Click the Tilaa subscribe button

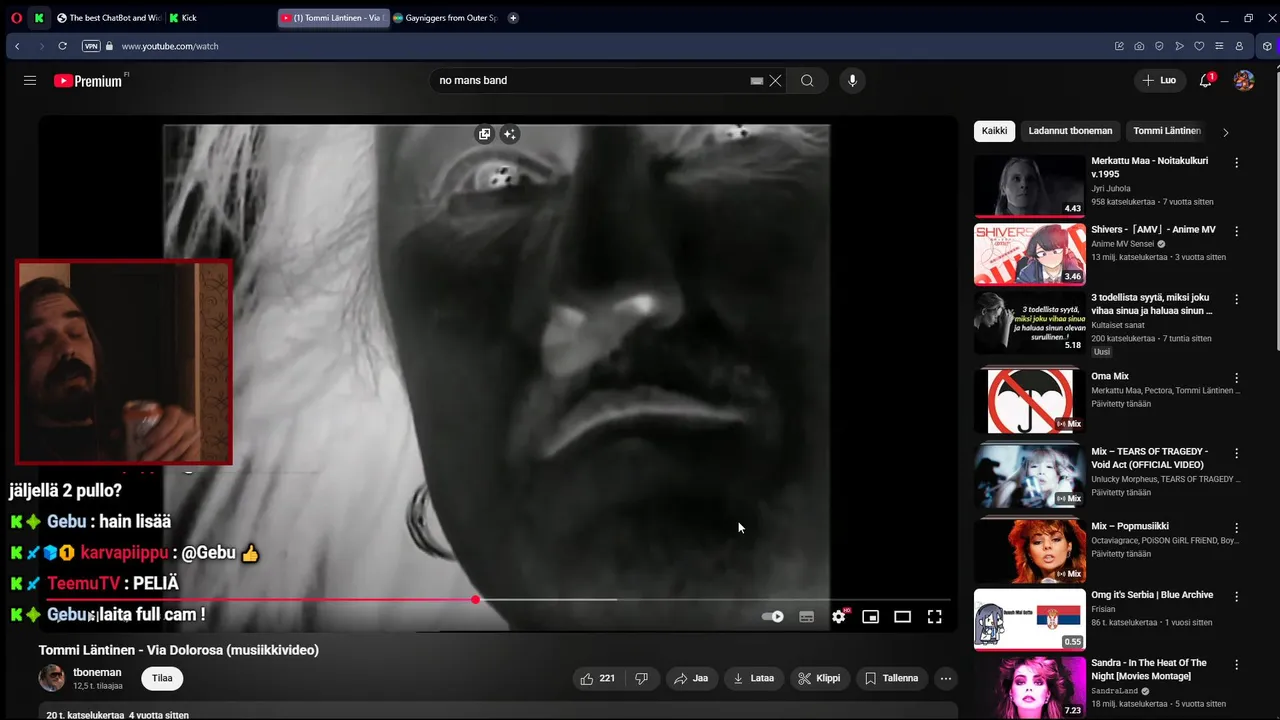162,678
